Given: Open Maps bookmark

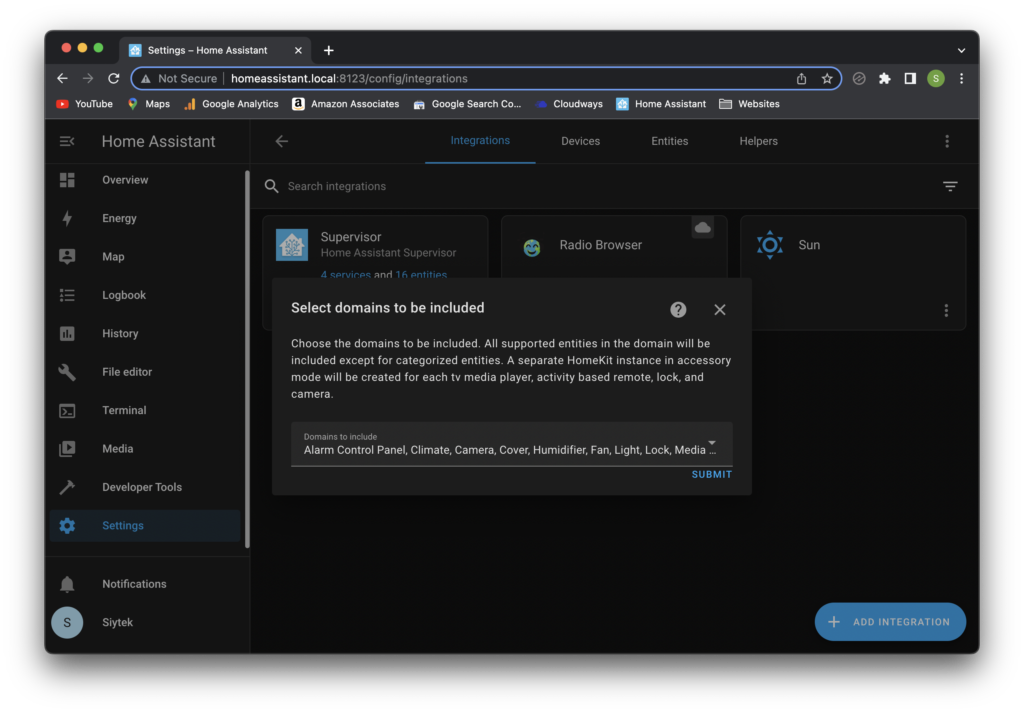Looking at the screenshot, I should (x=149, y=104).
